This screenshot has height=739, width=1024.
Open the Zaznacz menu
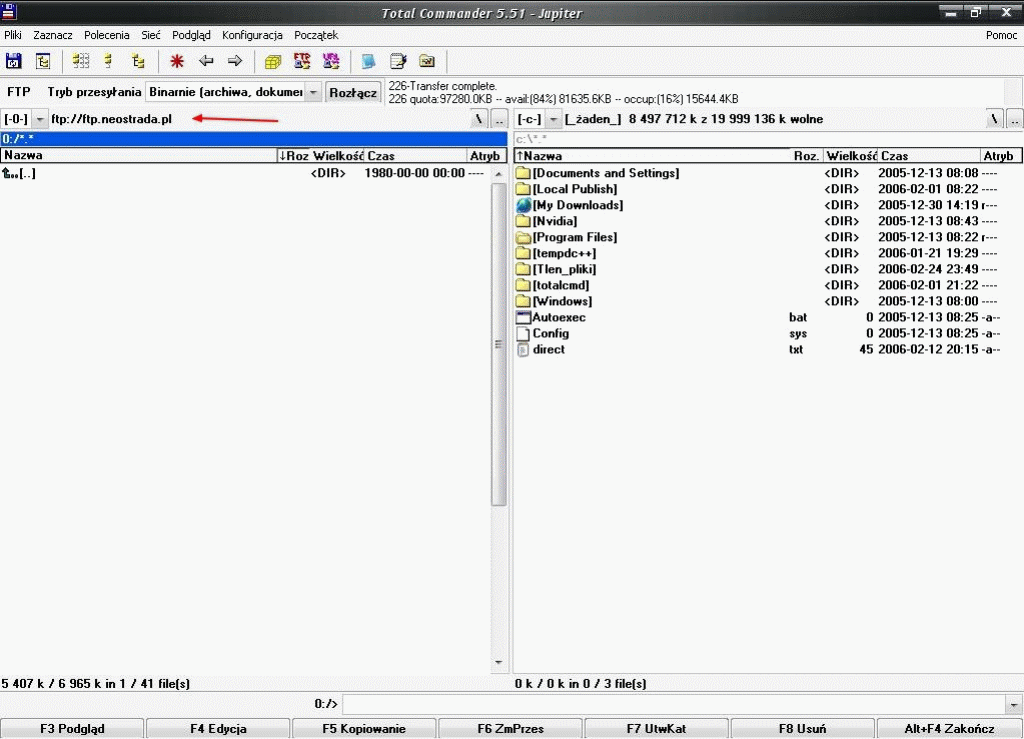(53, 35)
